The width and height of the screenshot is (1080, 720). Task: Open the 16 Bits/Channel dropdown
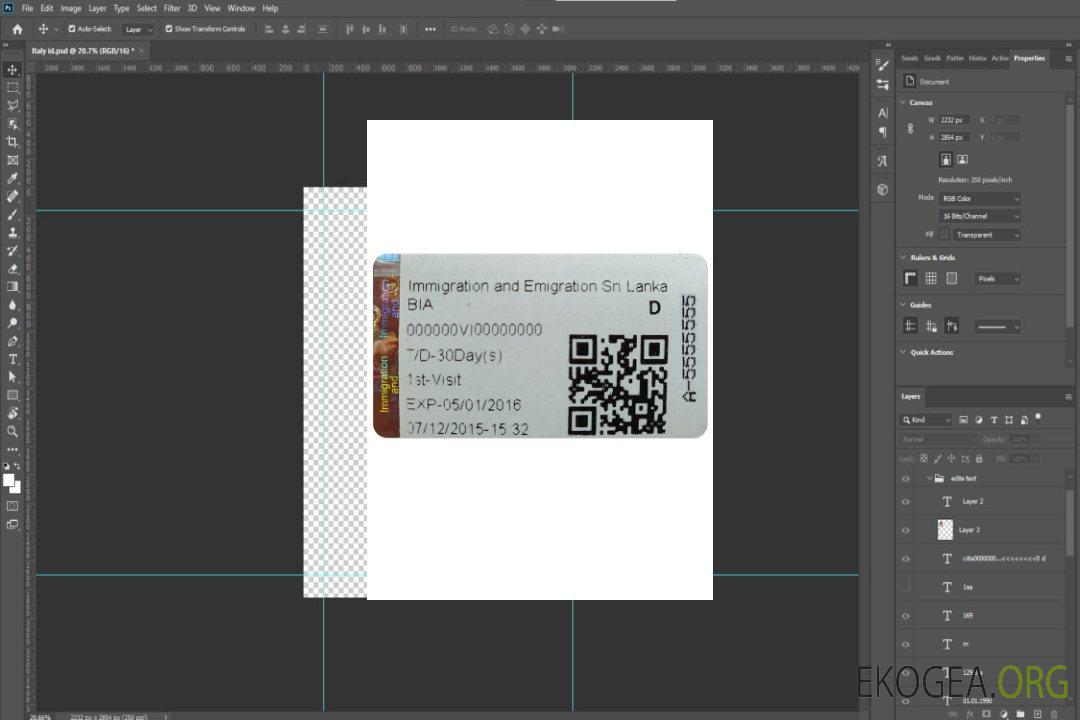tap(980, 216)
